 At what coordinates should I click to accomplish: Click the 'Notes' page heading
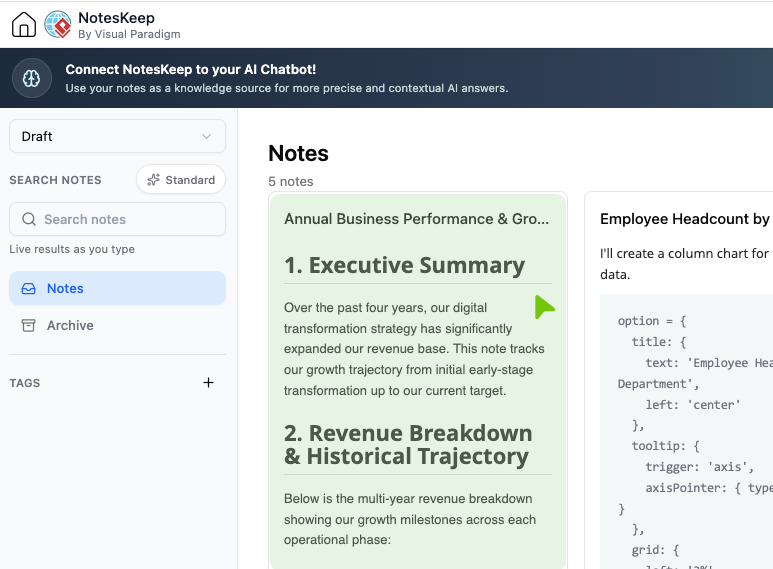pyautogui.click(x=298, y=153)
